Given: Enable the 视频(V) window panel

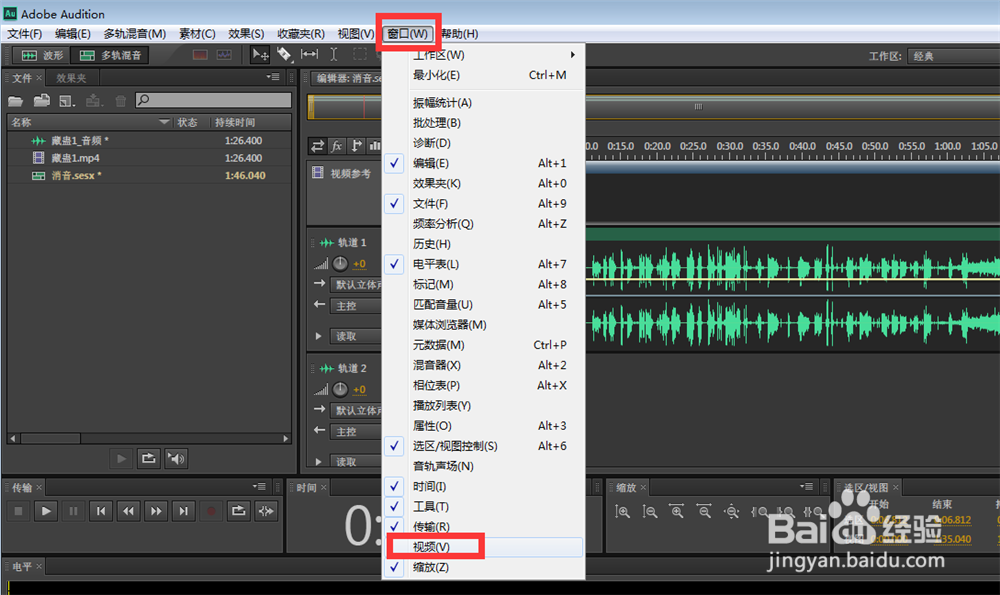Looking at the screenshot, I should tap(483, 547).
